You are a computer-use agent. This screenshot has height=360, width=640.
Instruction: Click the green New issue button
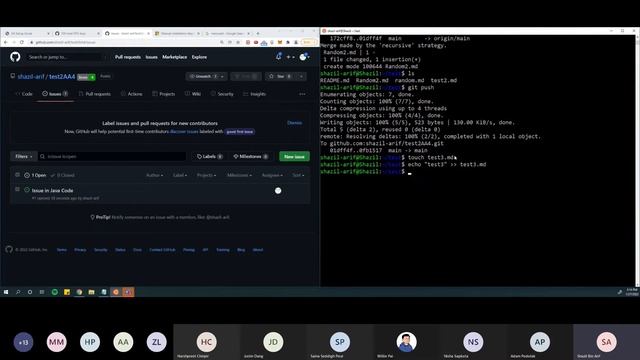pos(294,156)
